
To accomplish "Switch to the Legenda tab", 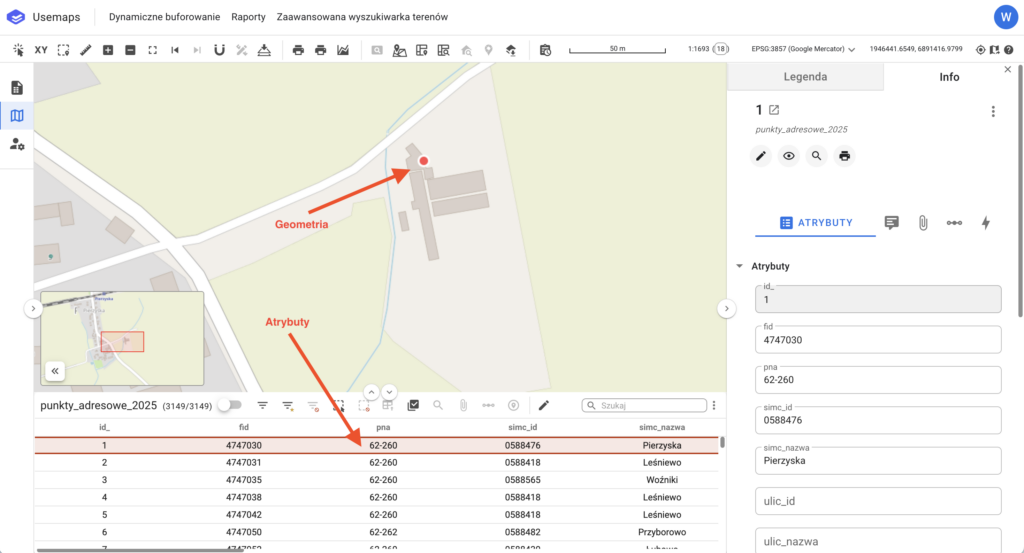I will point(804,77).
